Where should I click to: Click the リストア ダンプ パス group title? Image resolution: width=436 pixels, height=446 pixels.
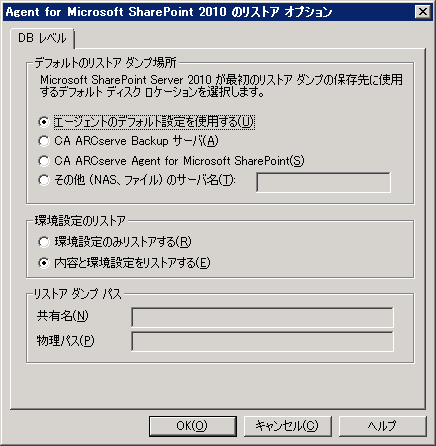[78, 294]
